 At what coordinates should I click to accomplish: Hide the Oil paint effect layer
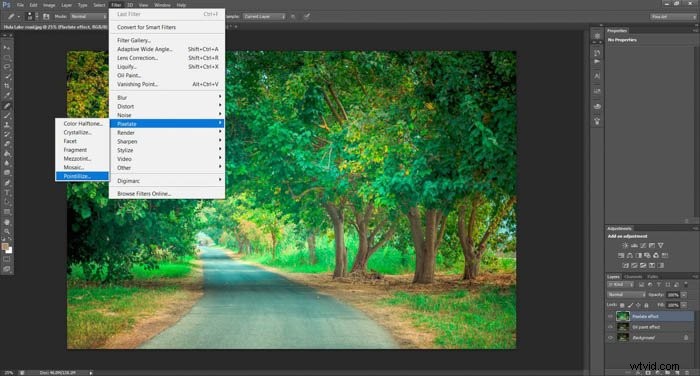tap(610, 327)
